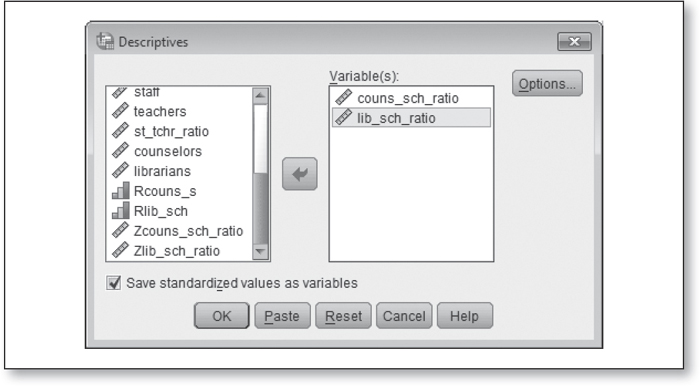Image resolution: width=700 pixels, height=386 pixels.
Task: Click the Descriptives title bar icon
Action: [105, 42]
